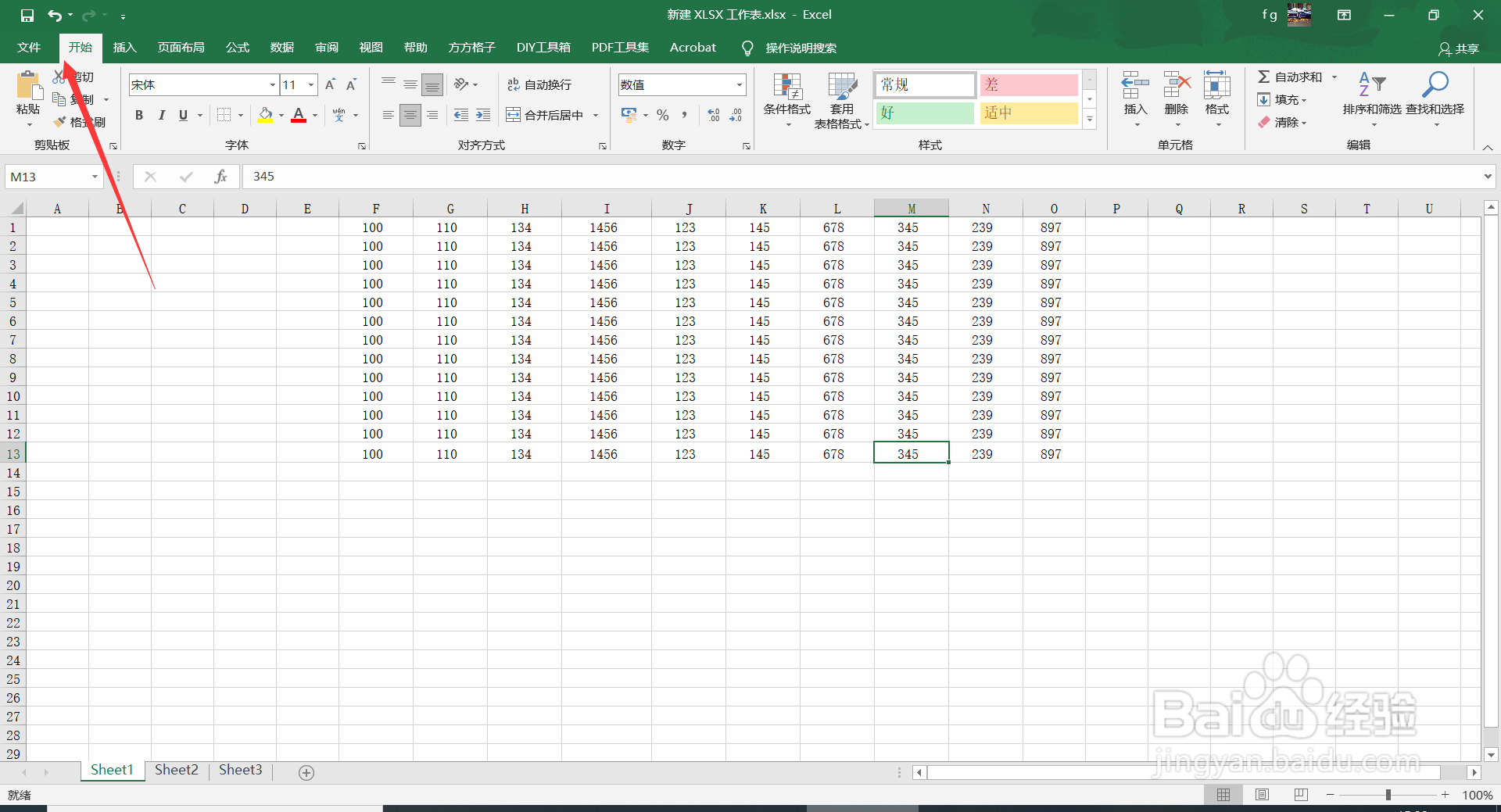Screen dimensions: 1501x812
Task: Toggle bold formatting
Action: (138, 115)
